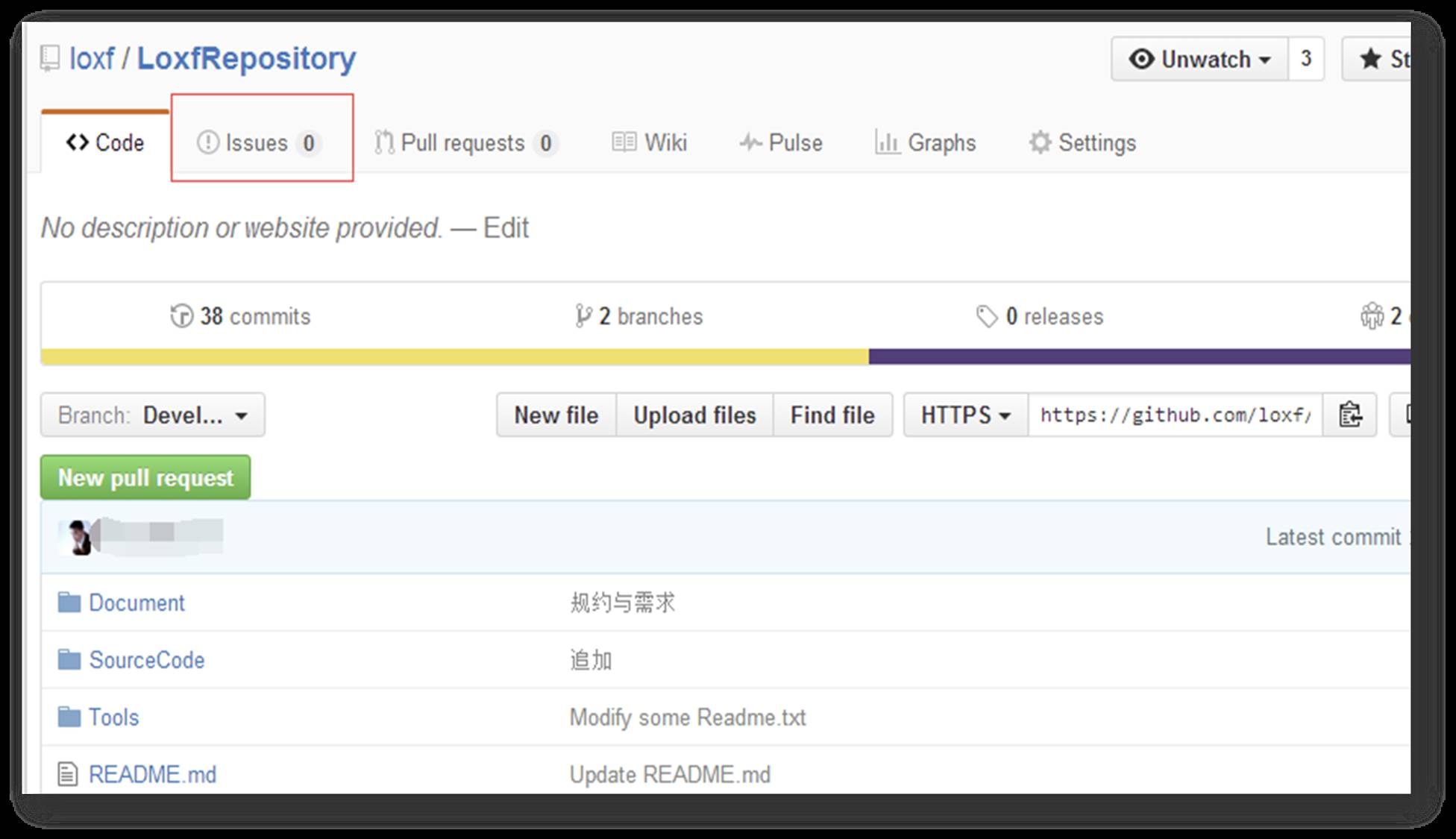This screenshot has width=1456, height=839.
Task: Click the commits clock icon
Action: tap(181, 316)
